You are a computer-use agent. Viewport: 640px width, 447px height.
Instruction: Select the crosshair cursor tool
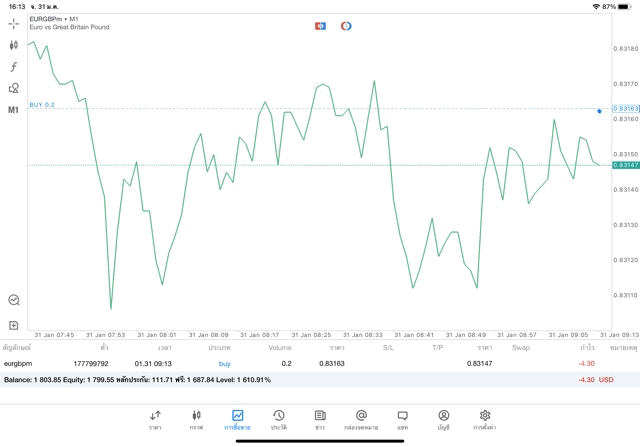click(13, 23)
